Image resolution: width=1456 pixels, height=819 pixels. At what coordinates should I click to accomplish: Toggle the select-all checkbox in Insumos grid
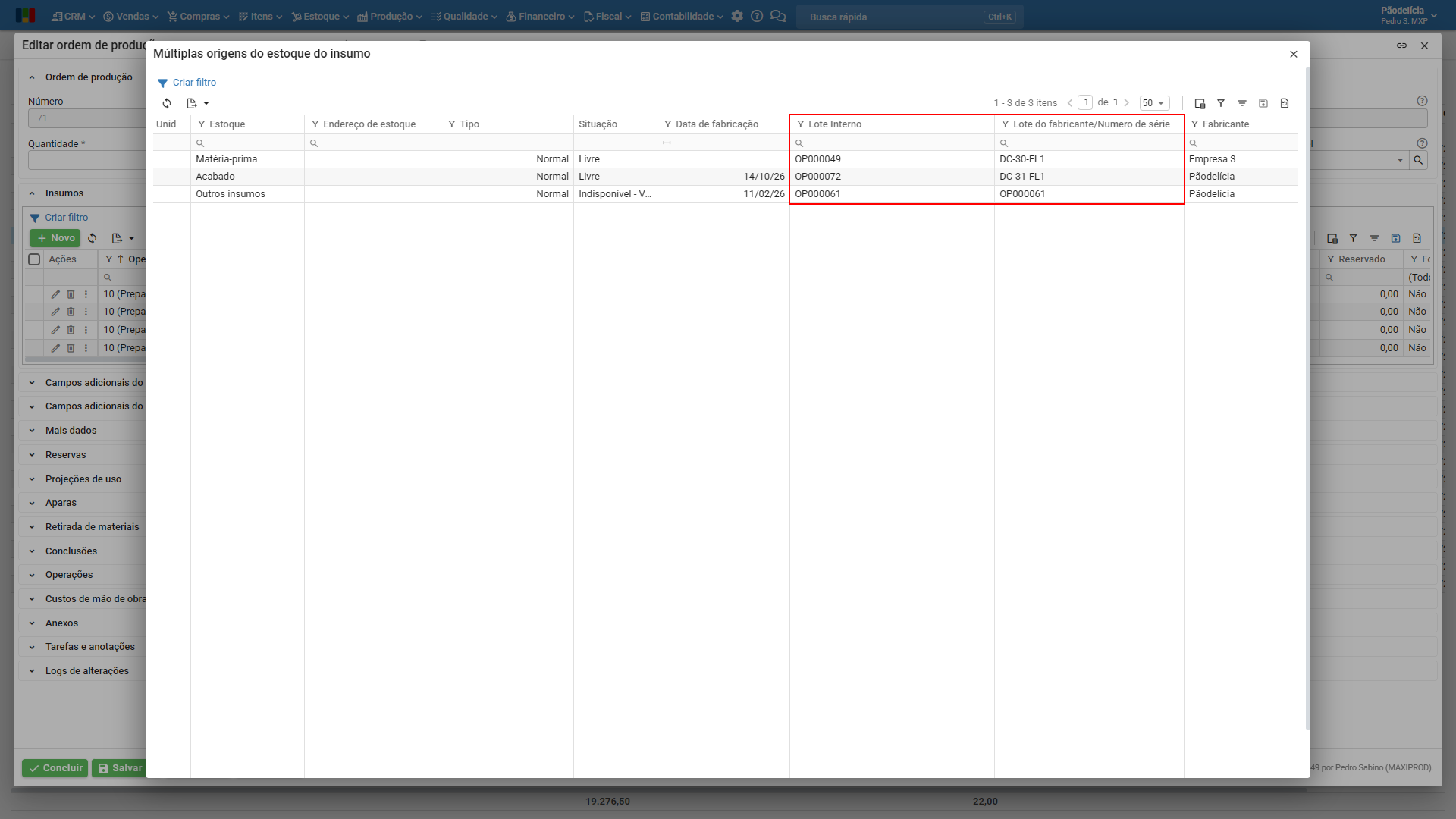34,259
